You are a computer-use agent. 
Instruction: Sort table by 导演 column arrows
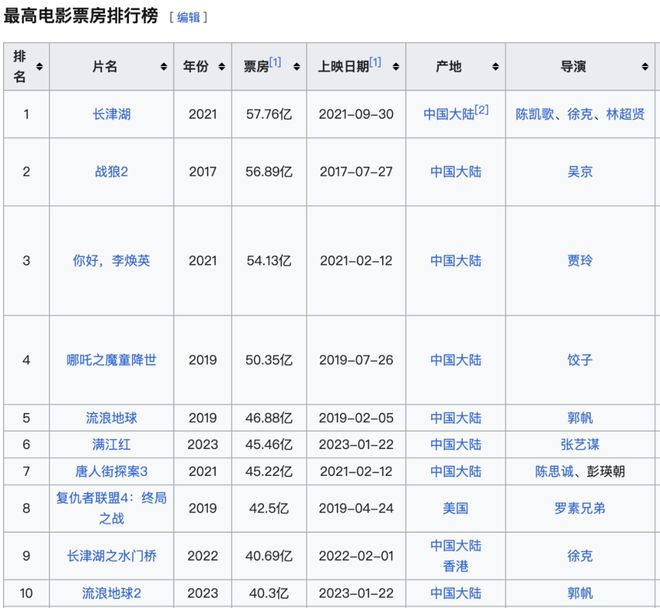point(645,67)
